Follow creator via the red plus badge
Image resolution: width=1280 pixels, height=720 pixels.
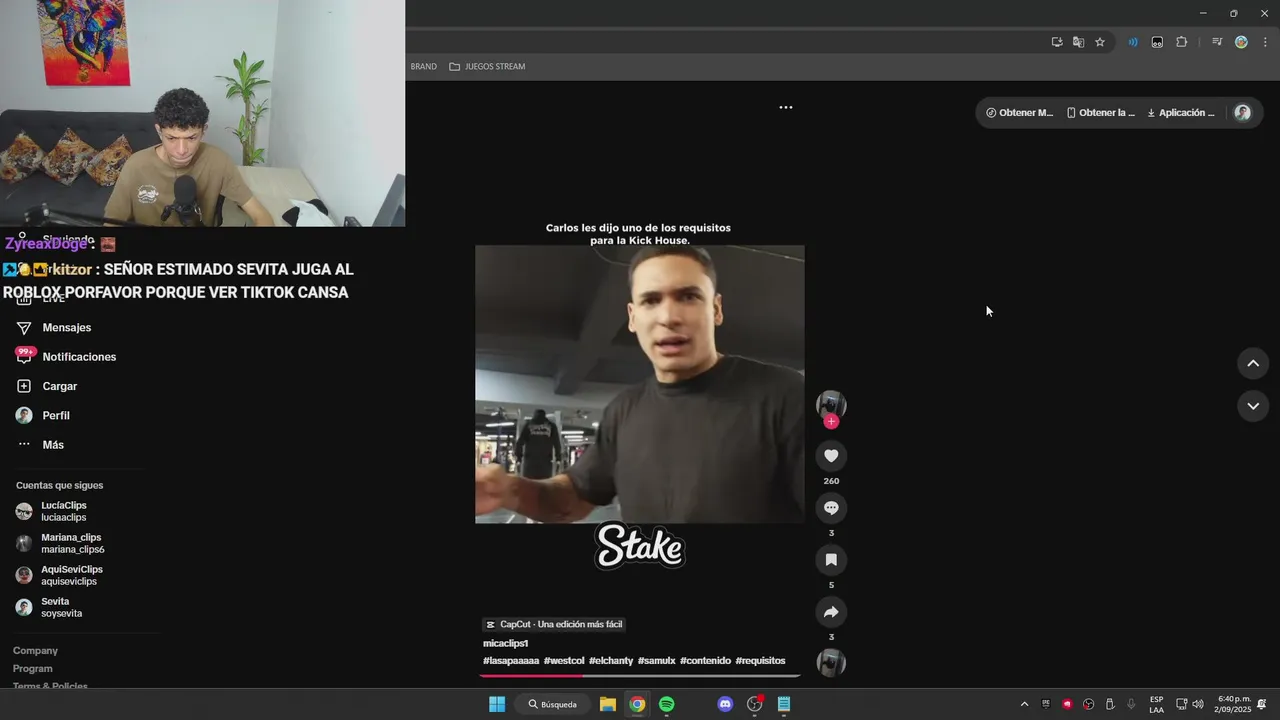tap(831, 422)
